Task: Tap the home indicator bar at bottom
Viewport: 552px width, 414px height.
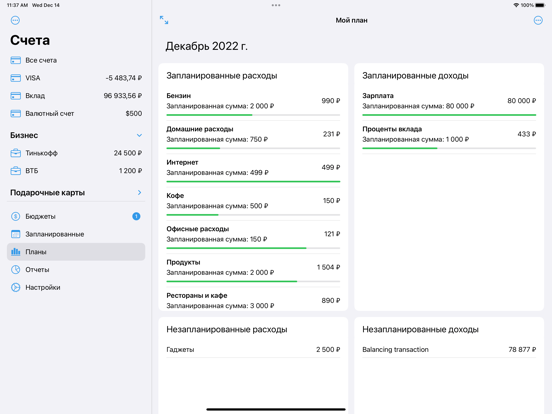Action: tap(276, 409)
